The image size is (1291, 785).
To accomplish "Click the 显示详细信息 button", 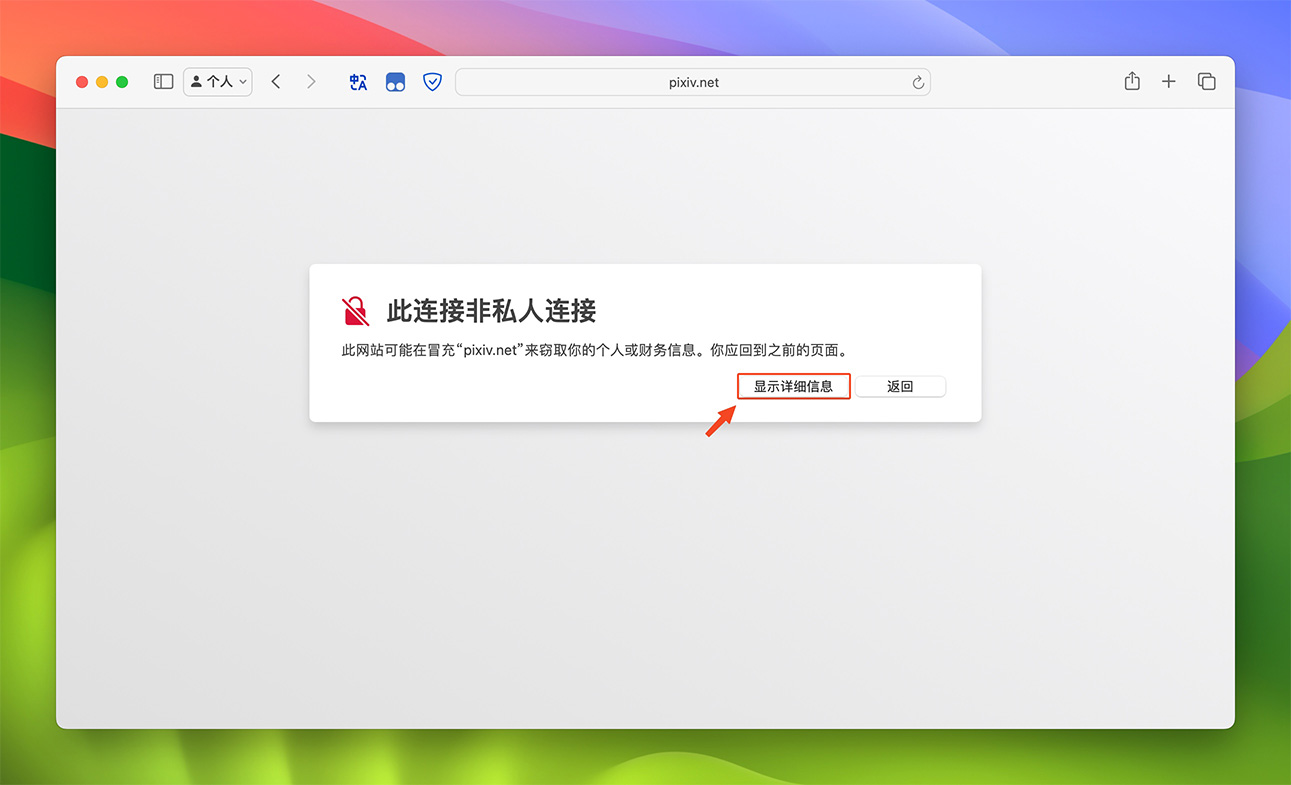I will tap(794, 386).
